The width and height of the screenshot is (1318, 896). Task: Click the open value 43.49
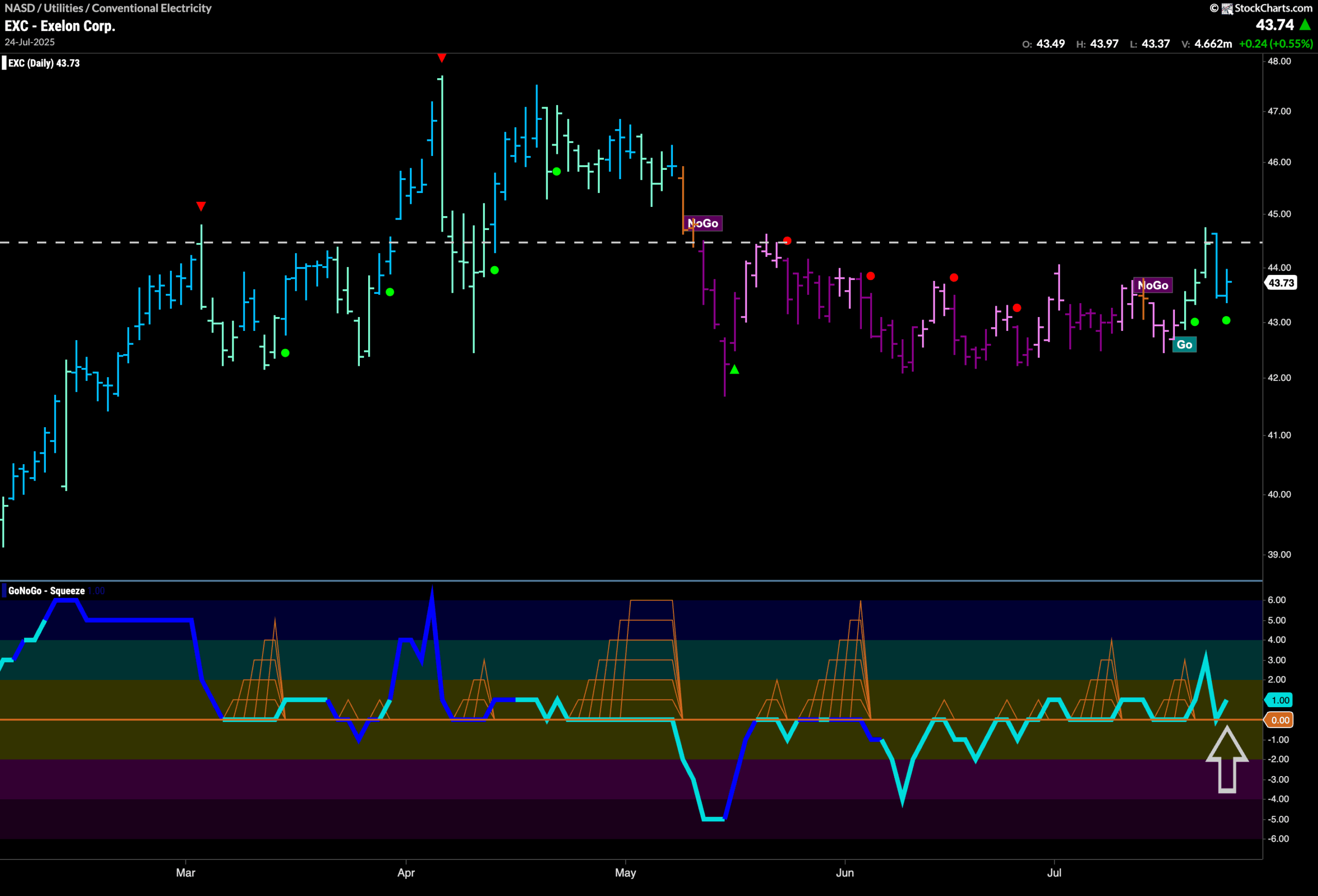tap(1050, 44)
